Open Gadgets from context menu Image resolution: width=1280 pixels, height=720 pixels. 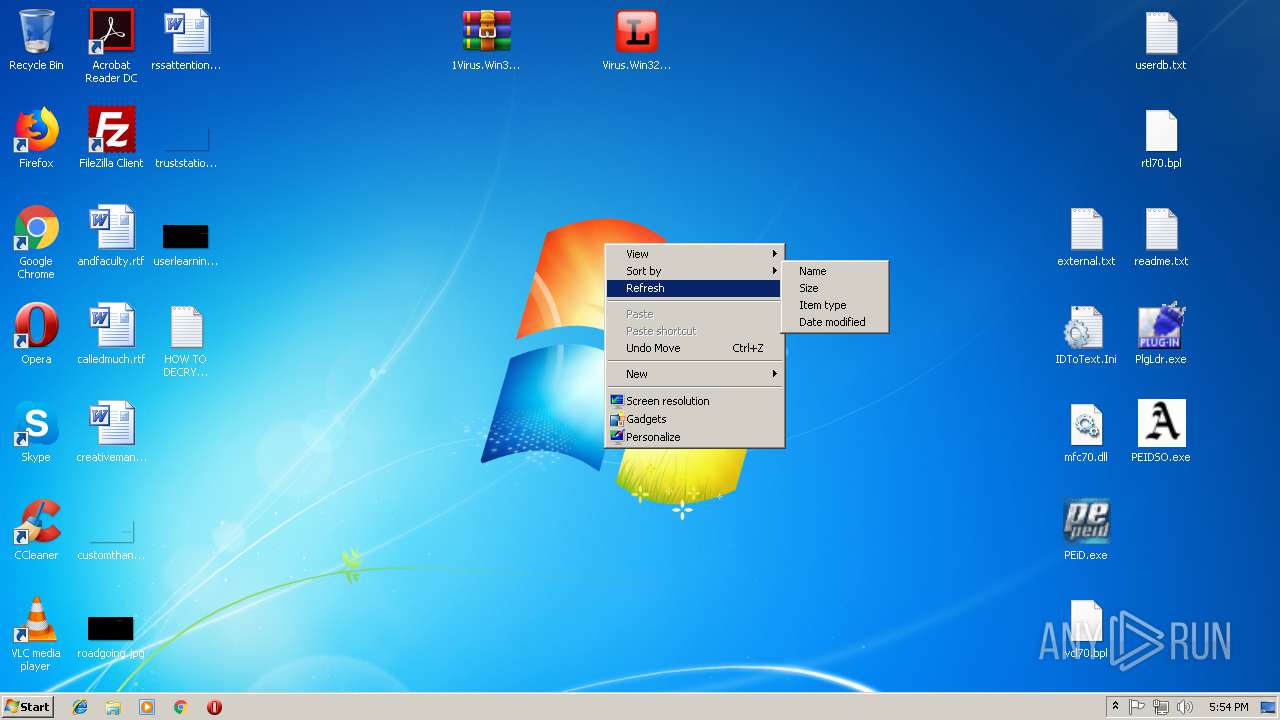[694, 419]
